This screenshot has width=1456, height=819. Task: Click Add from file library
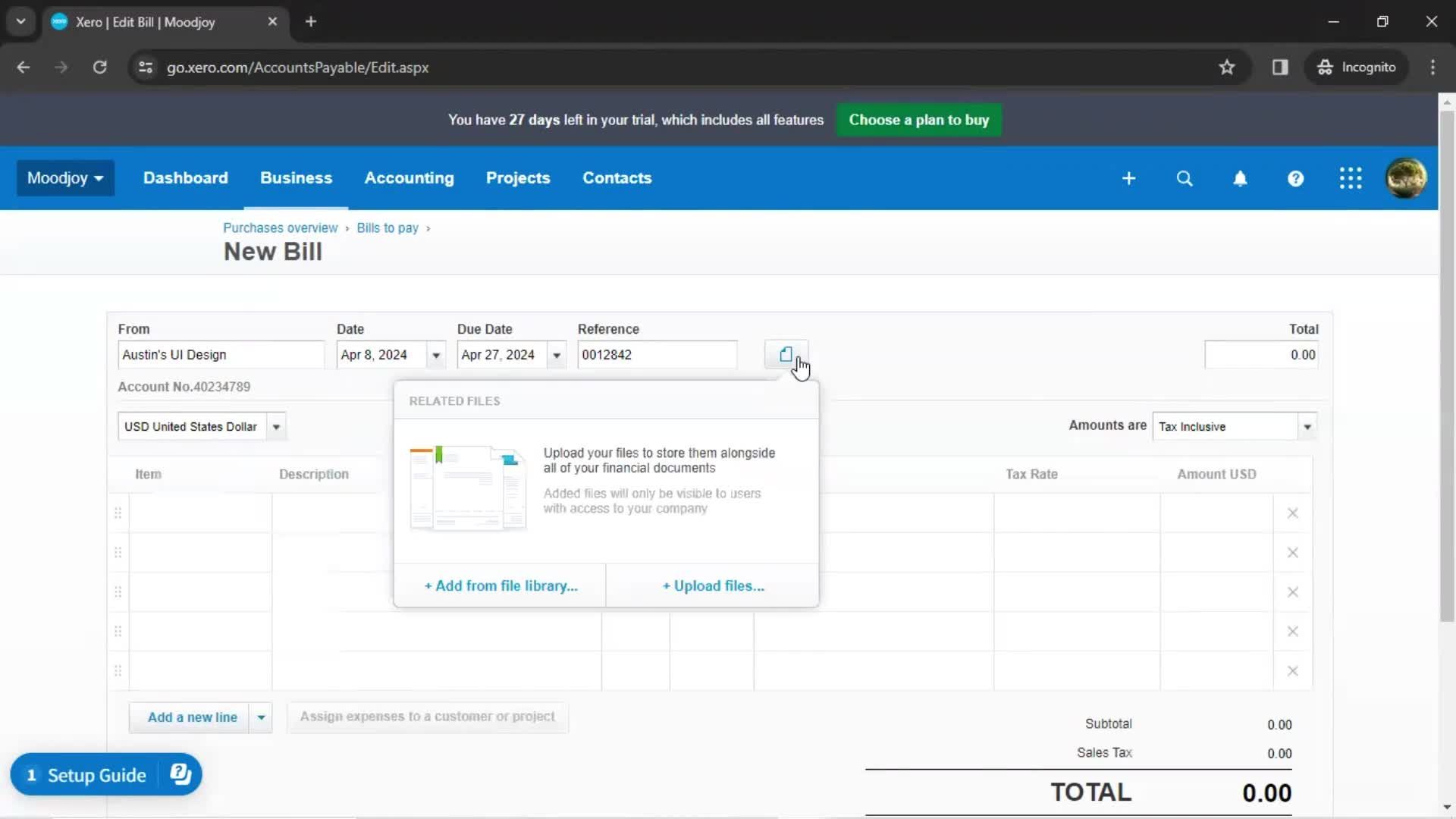500,585
